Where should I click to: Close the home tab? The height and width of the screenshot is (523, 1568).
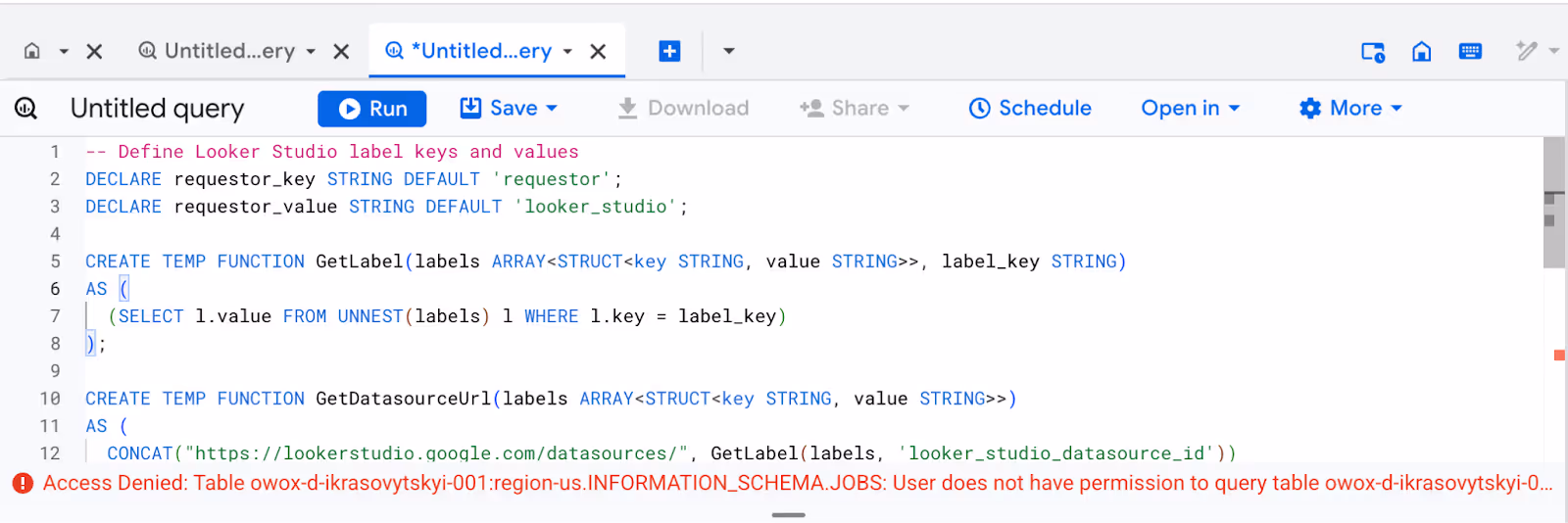click(x=95, y=51)
